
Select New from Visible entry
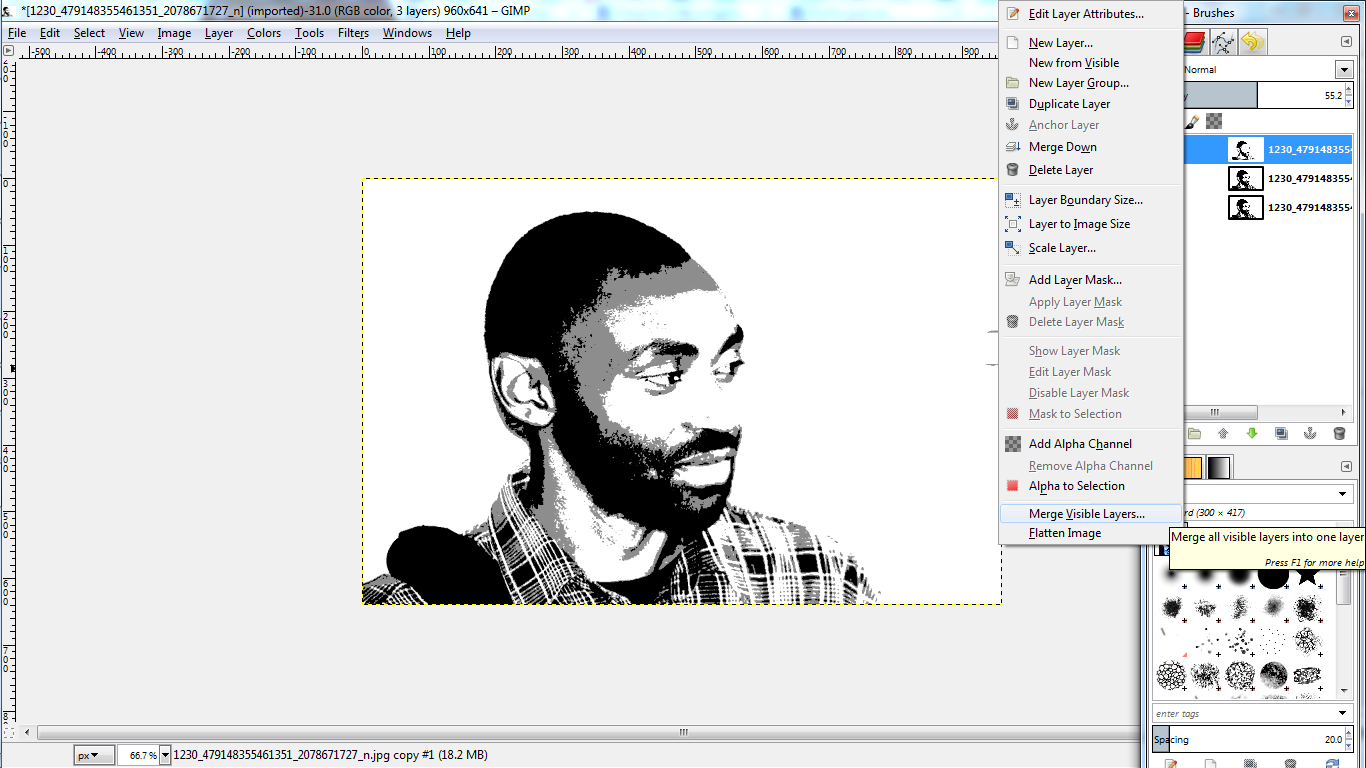pos(1074,63)
